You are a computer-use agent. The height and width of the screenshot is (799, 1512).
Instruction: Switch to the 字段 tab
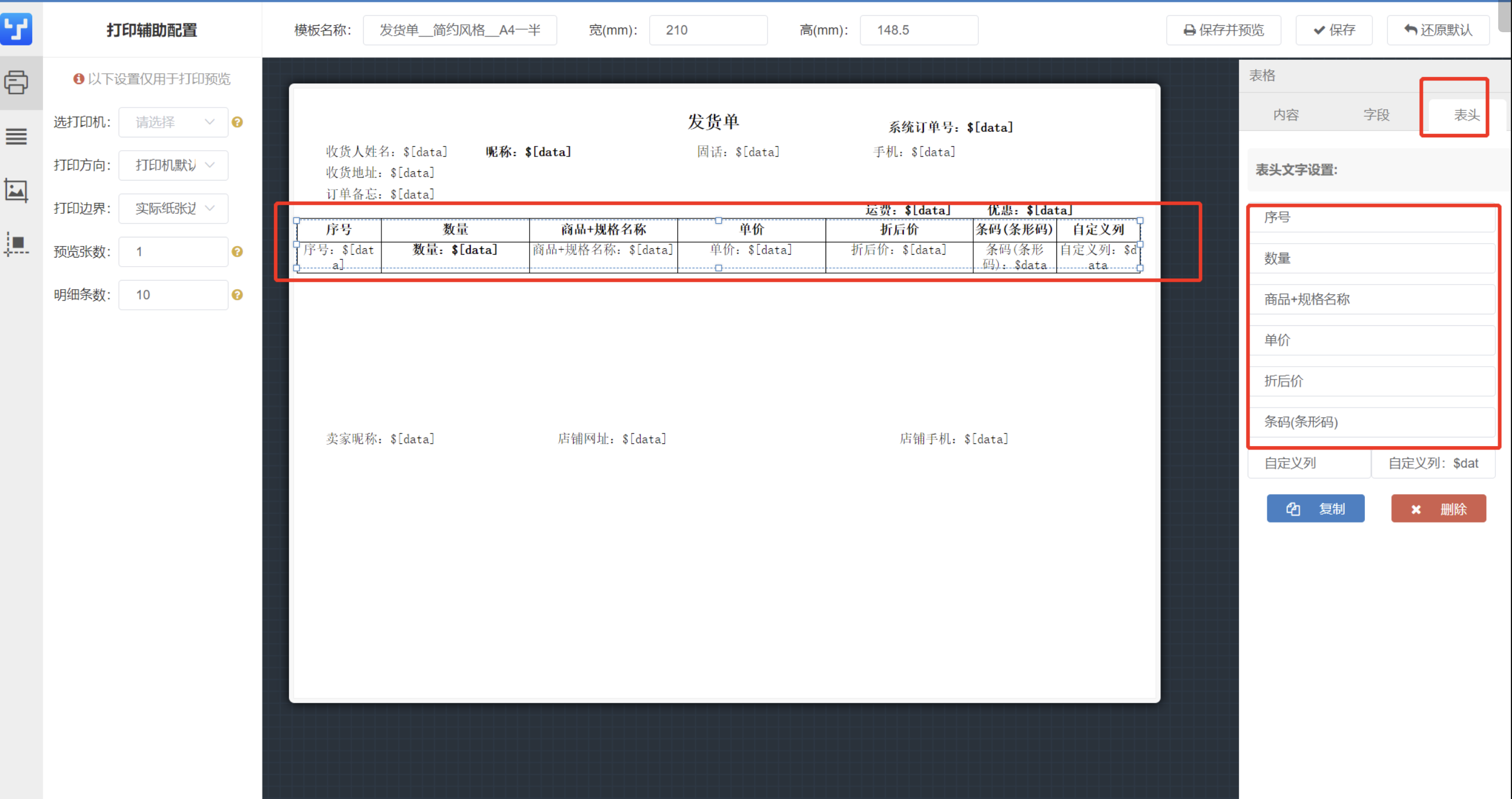[1376, 115]
